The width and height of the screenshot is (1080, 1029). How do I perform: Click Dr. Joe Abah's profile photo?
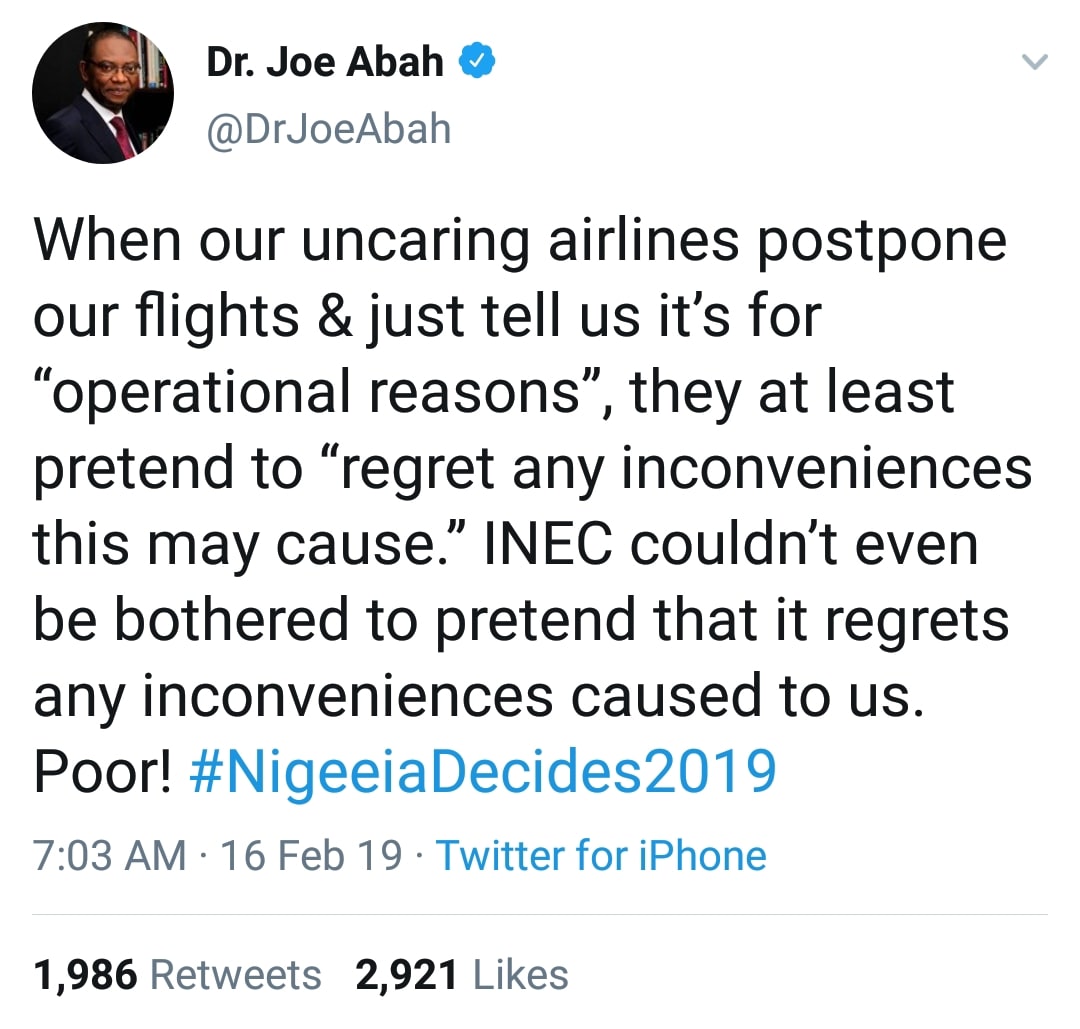pos(103,93)
